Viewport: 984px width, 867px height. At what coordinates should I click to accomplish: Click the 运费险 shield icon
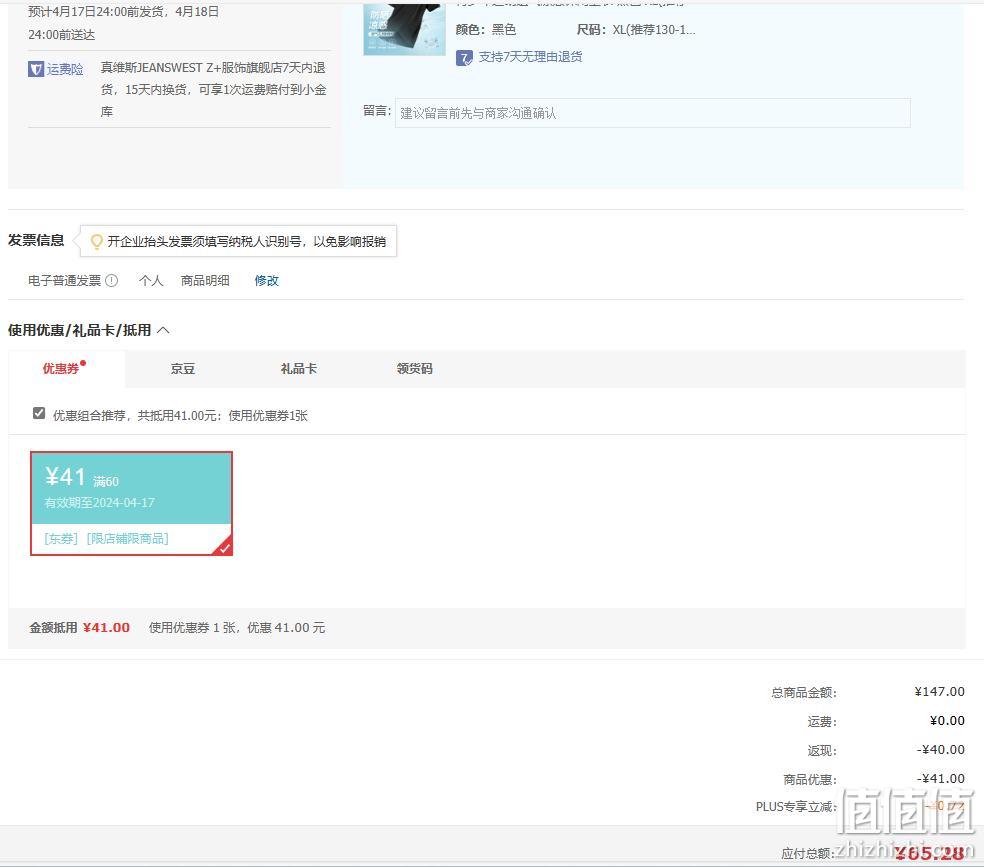[x=36, y=69]
